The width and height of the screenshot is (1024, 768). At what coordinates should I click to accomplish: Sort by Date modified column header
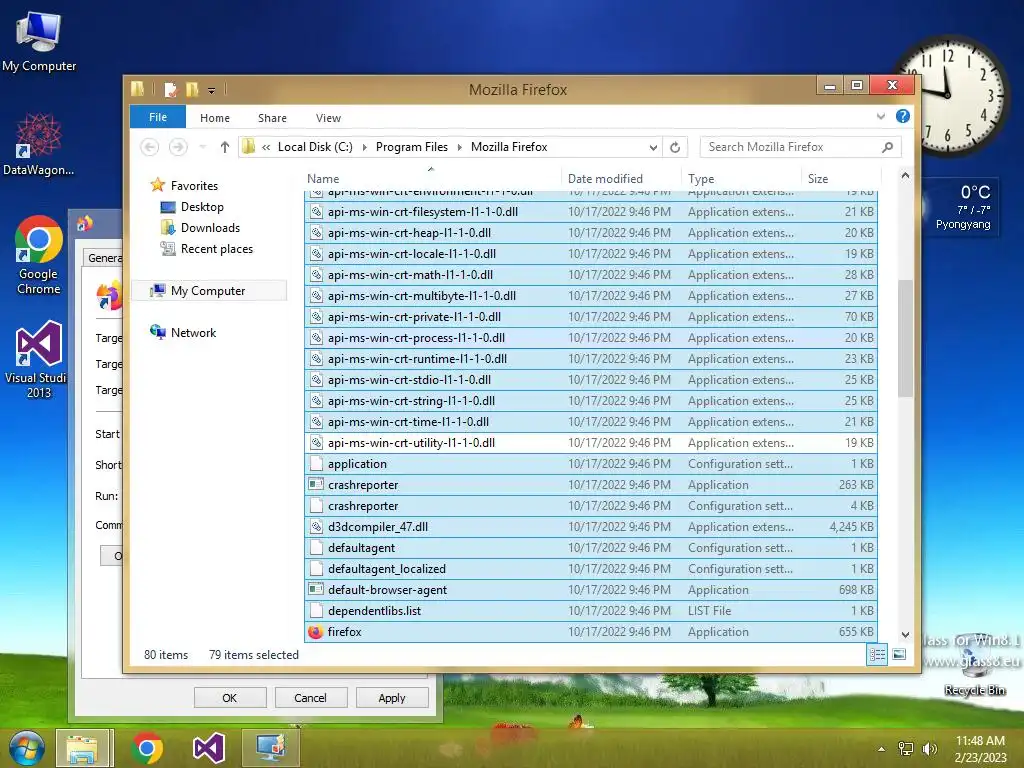click(621, 178)
